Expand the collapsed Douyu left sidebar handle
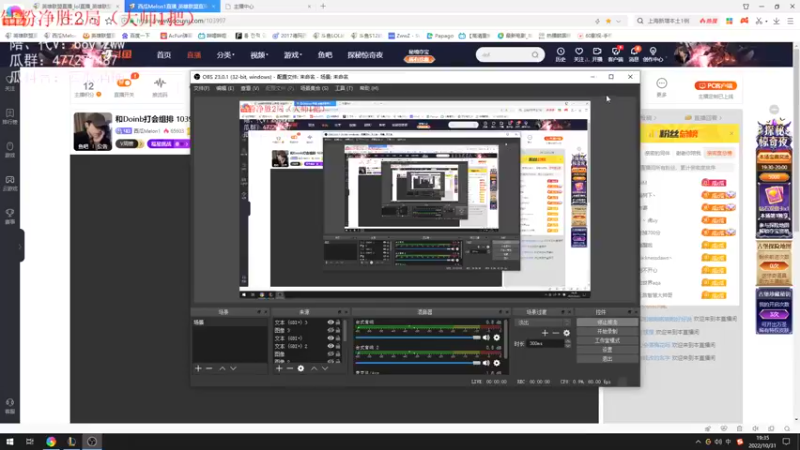Image resolution: width=800 pixels, height=450 pixels. pos(20,246)
